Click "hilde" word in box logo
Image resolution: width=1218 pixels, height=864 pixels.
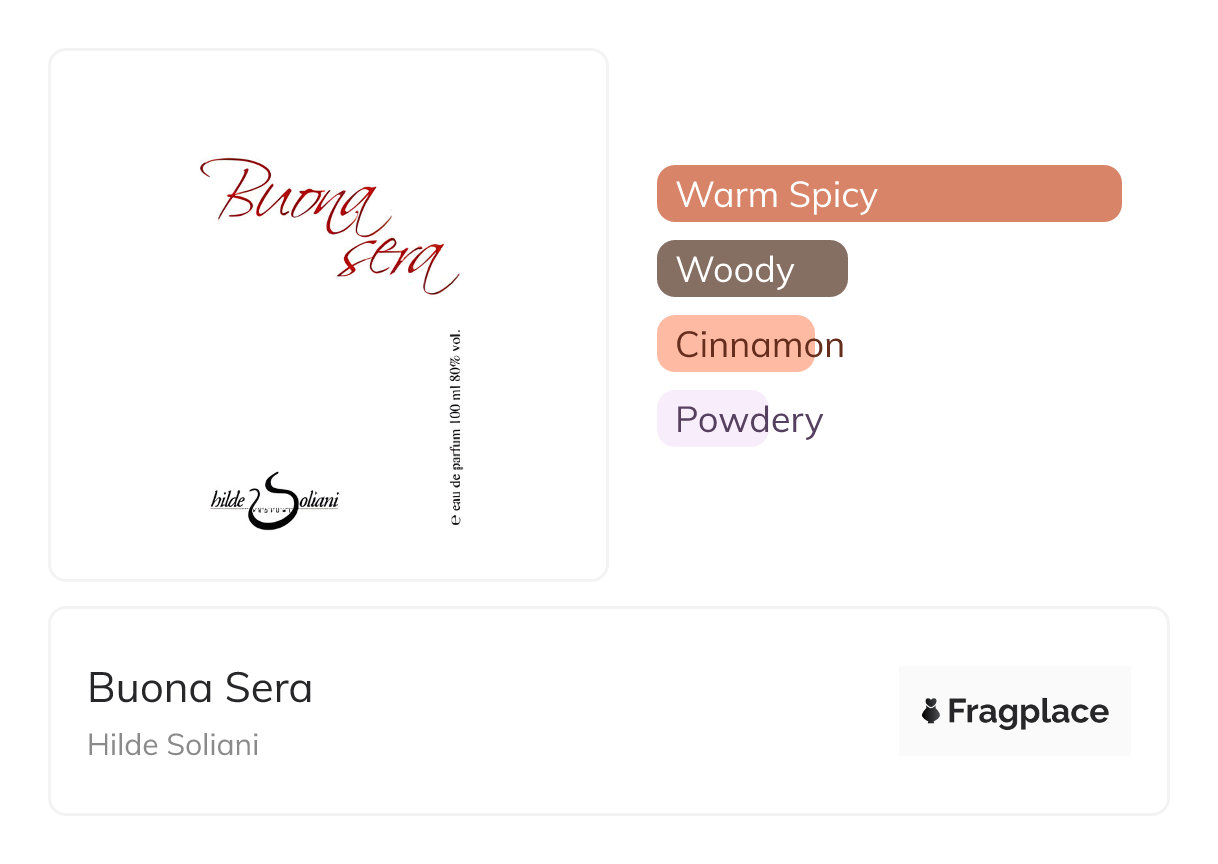tap(228, 500)
